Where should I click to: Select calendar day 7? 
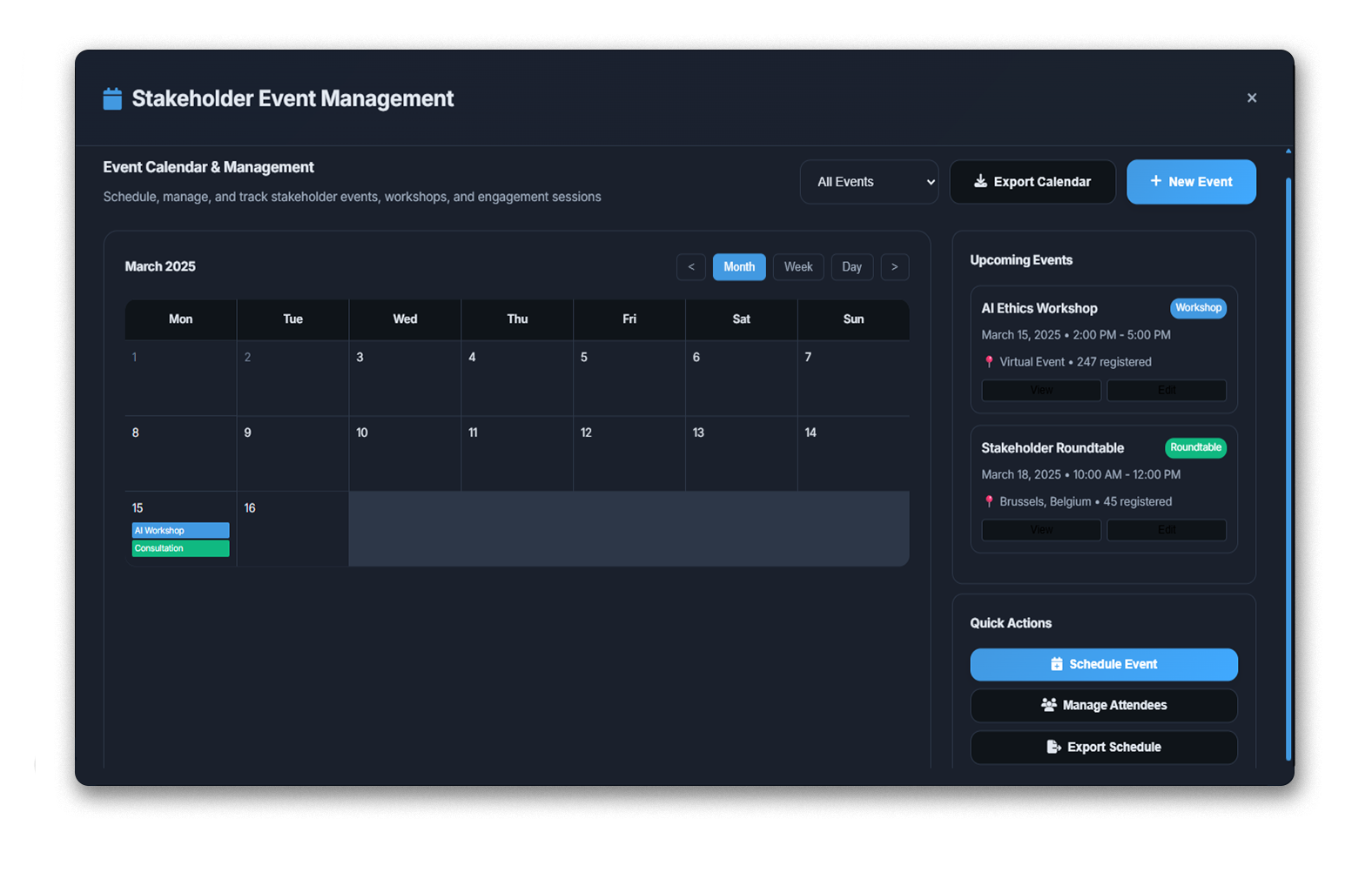[854, 378]
